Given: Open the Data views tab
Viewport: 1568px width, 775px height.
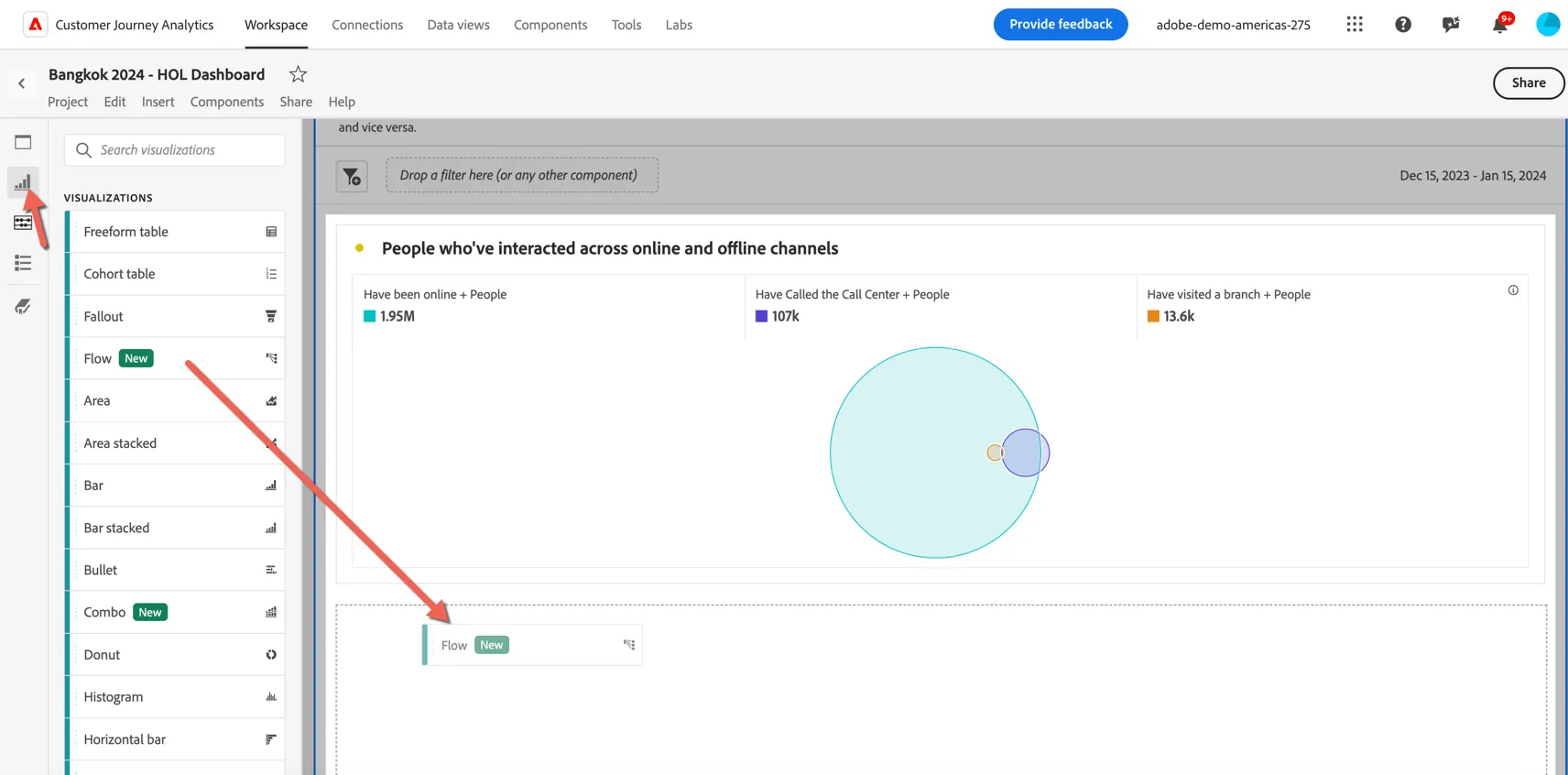Looking at the screenshot, I should click(x=458, y=25).
